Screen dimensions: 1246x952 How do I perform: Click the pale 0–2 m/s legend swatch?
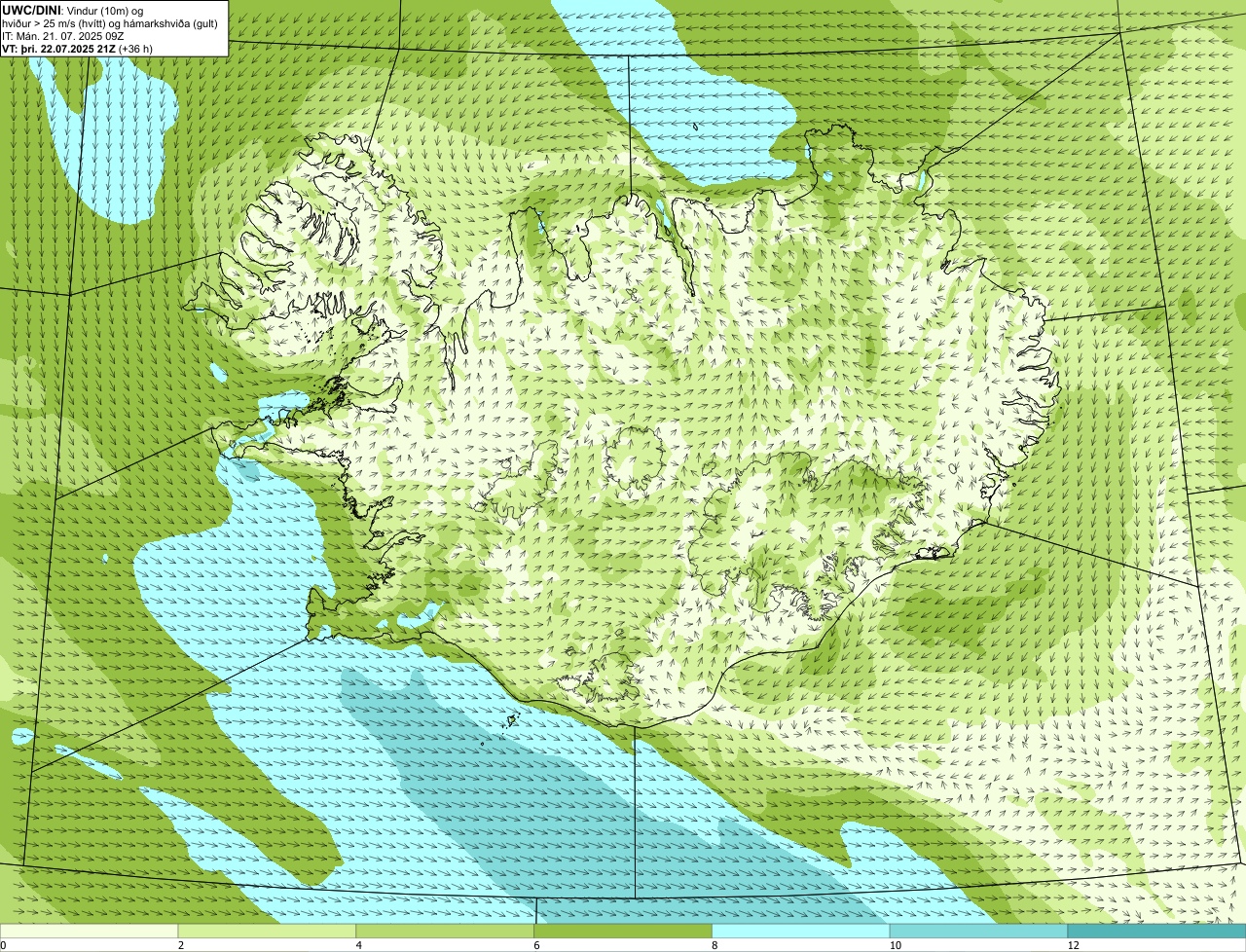coord(89,931)
